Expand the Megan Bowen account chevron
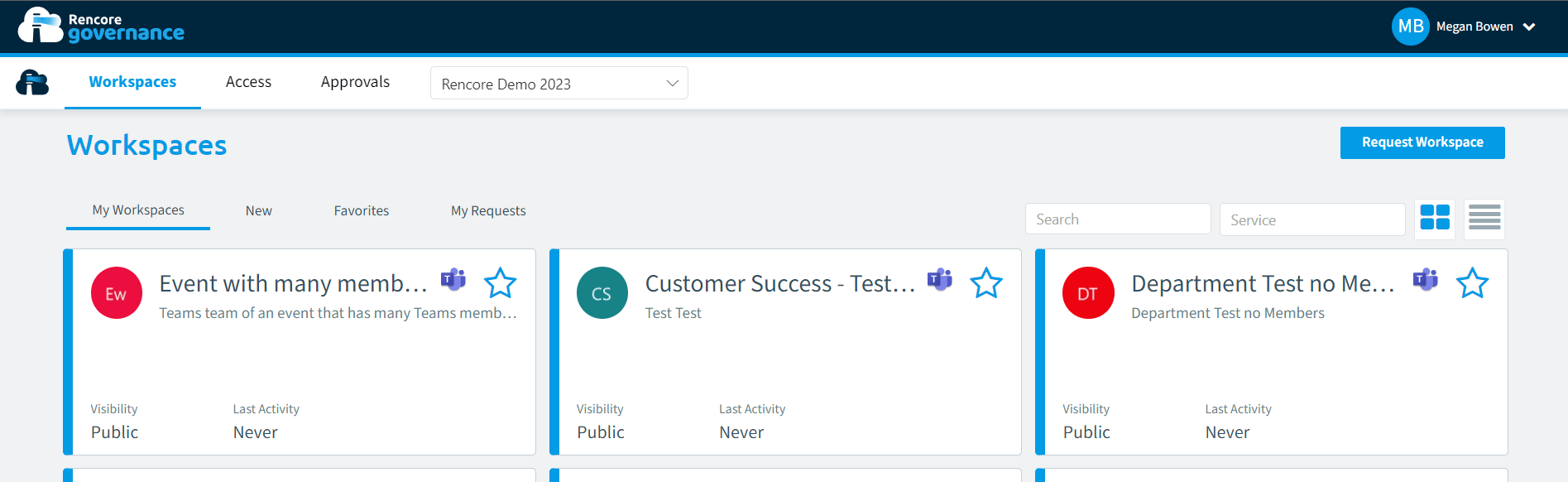The image size is (1568, 482). [1529, 27]
